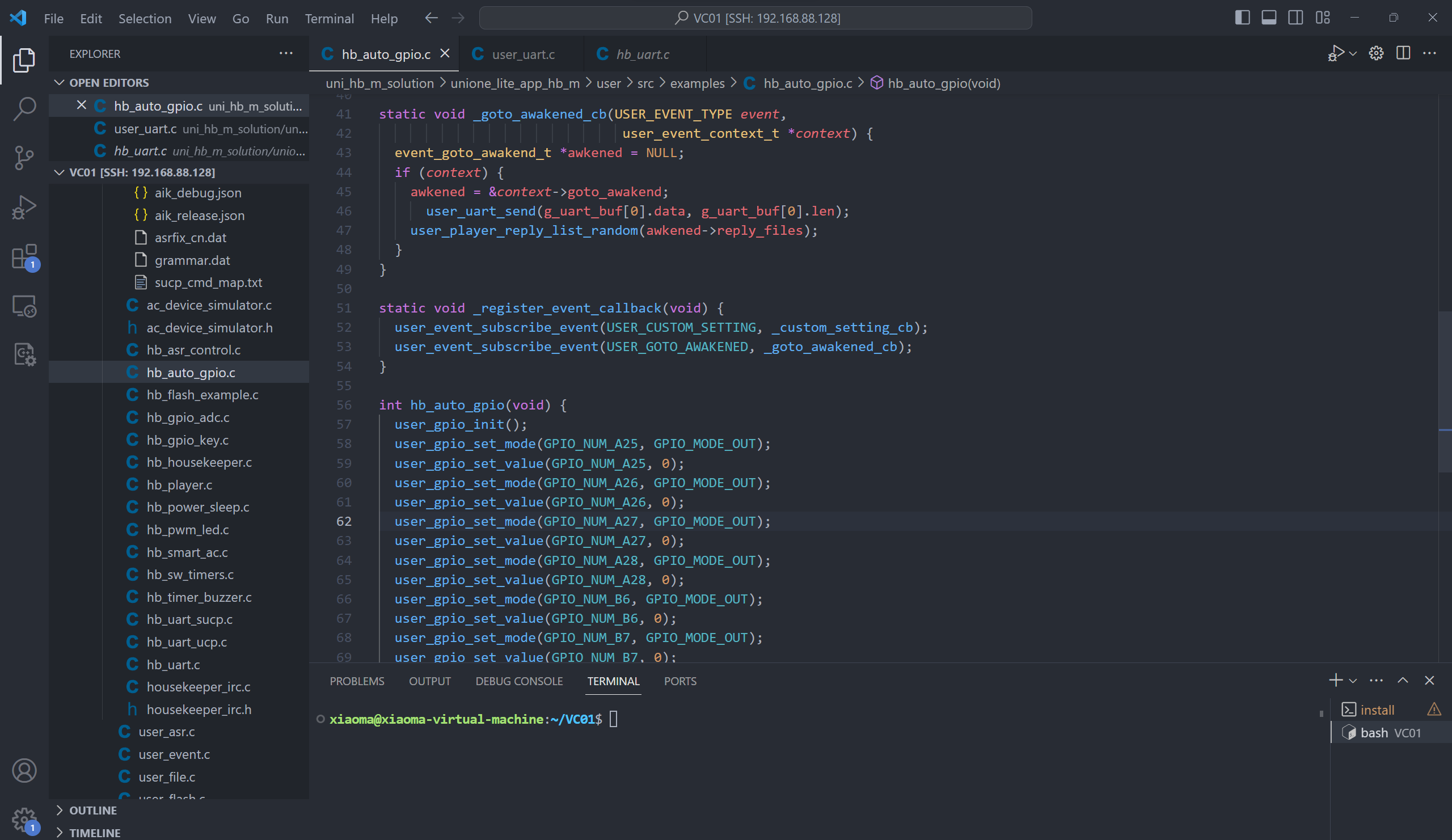The image size is (1452, 840).
Task: Switch to the Output panel tab
Action: [430, 681]
